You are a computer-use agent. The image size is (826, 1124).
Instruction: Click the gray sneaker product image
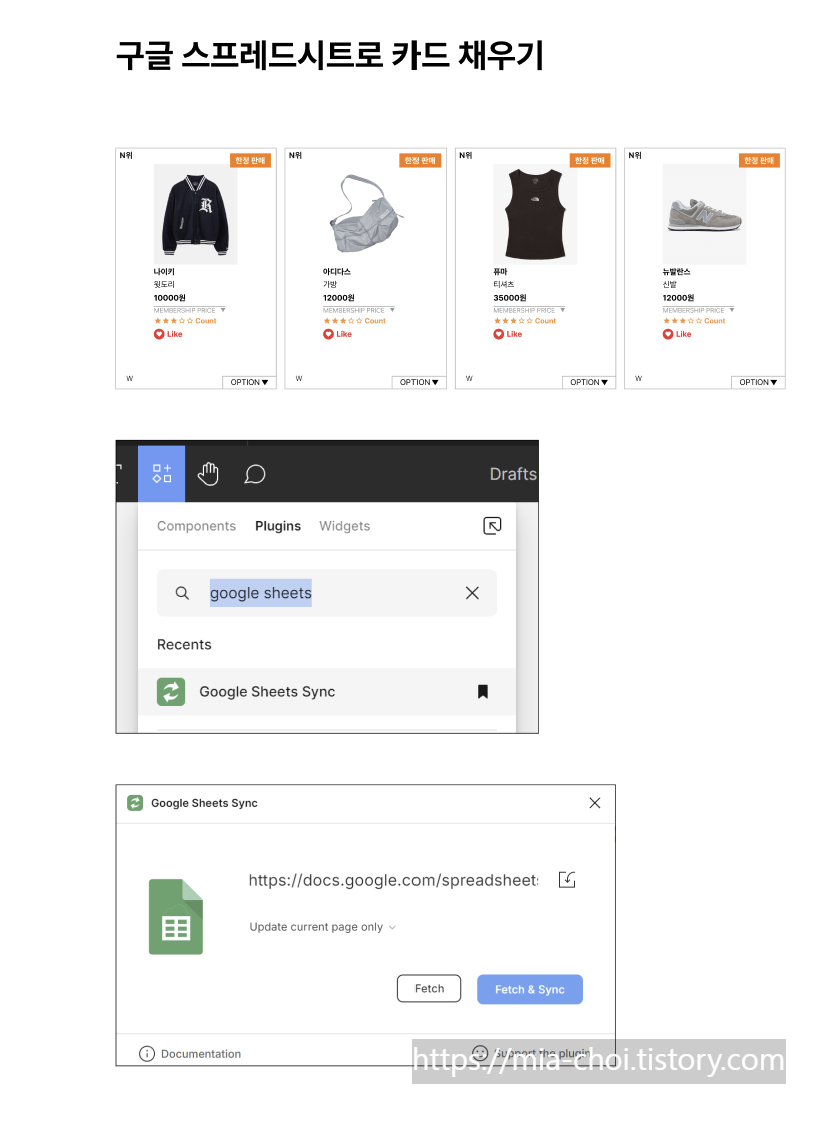pyautogui.click(x=704, y=214)
